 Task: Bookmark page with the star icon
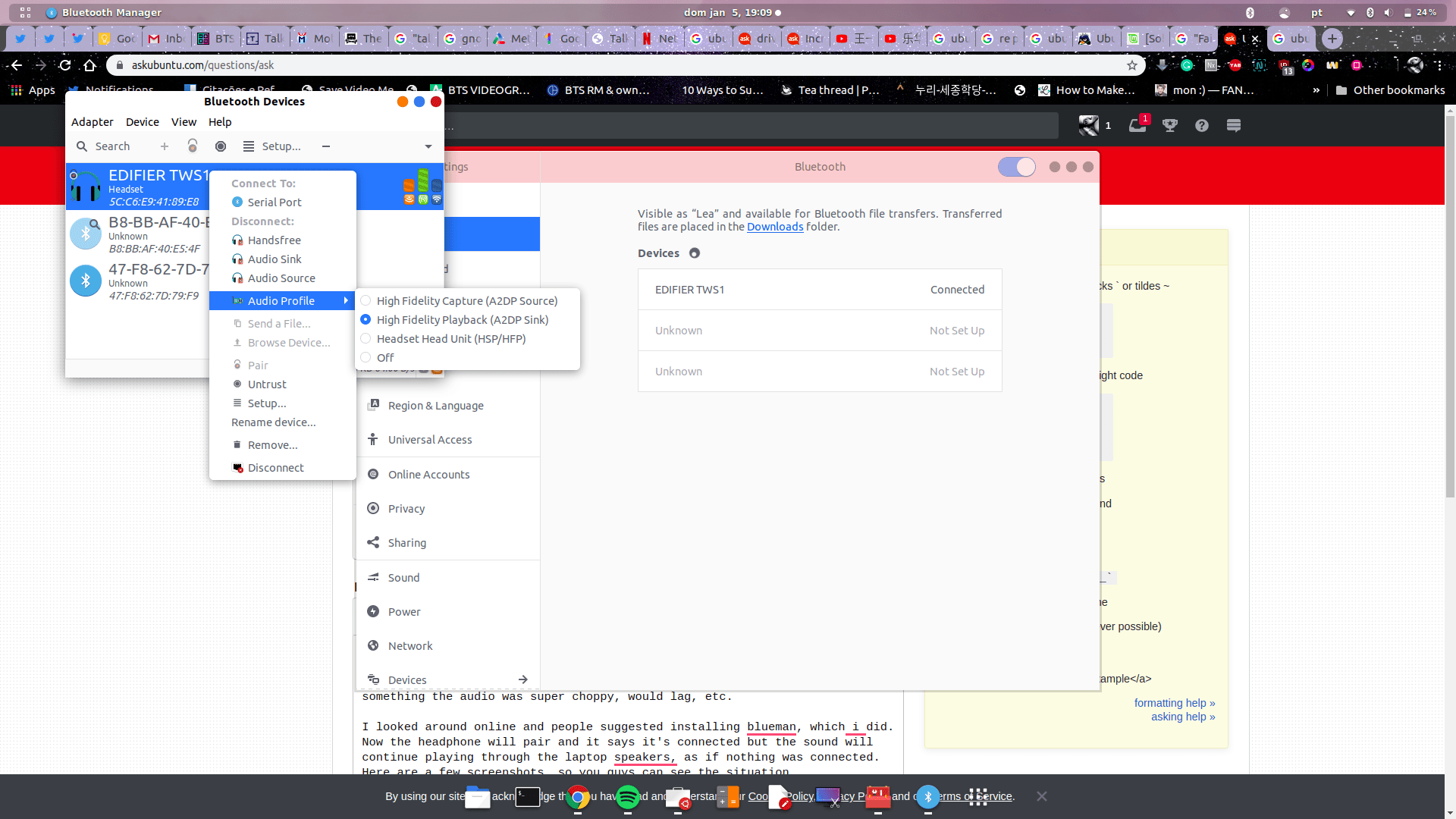[x=1132, y=65]
